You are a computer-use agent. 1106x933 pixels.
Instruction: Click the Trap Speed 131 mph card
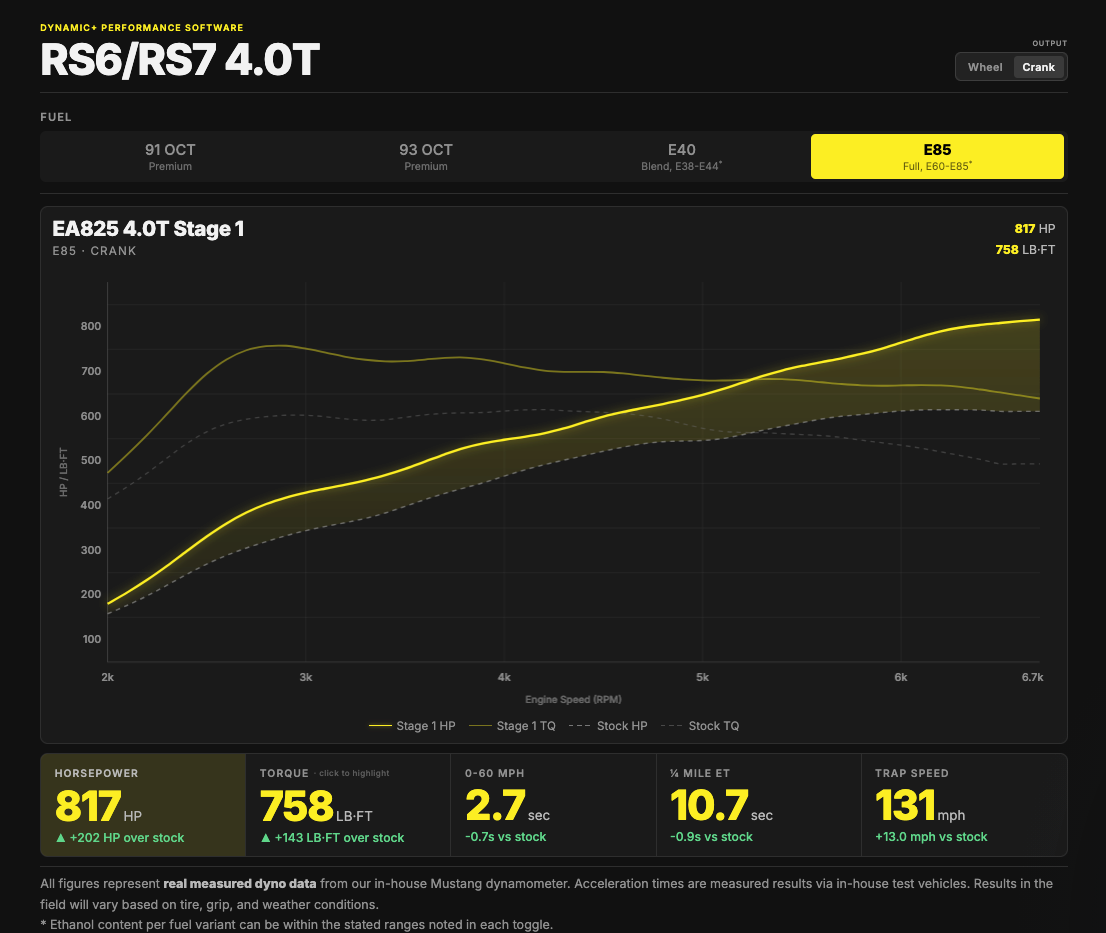964,805
